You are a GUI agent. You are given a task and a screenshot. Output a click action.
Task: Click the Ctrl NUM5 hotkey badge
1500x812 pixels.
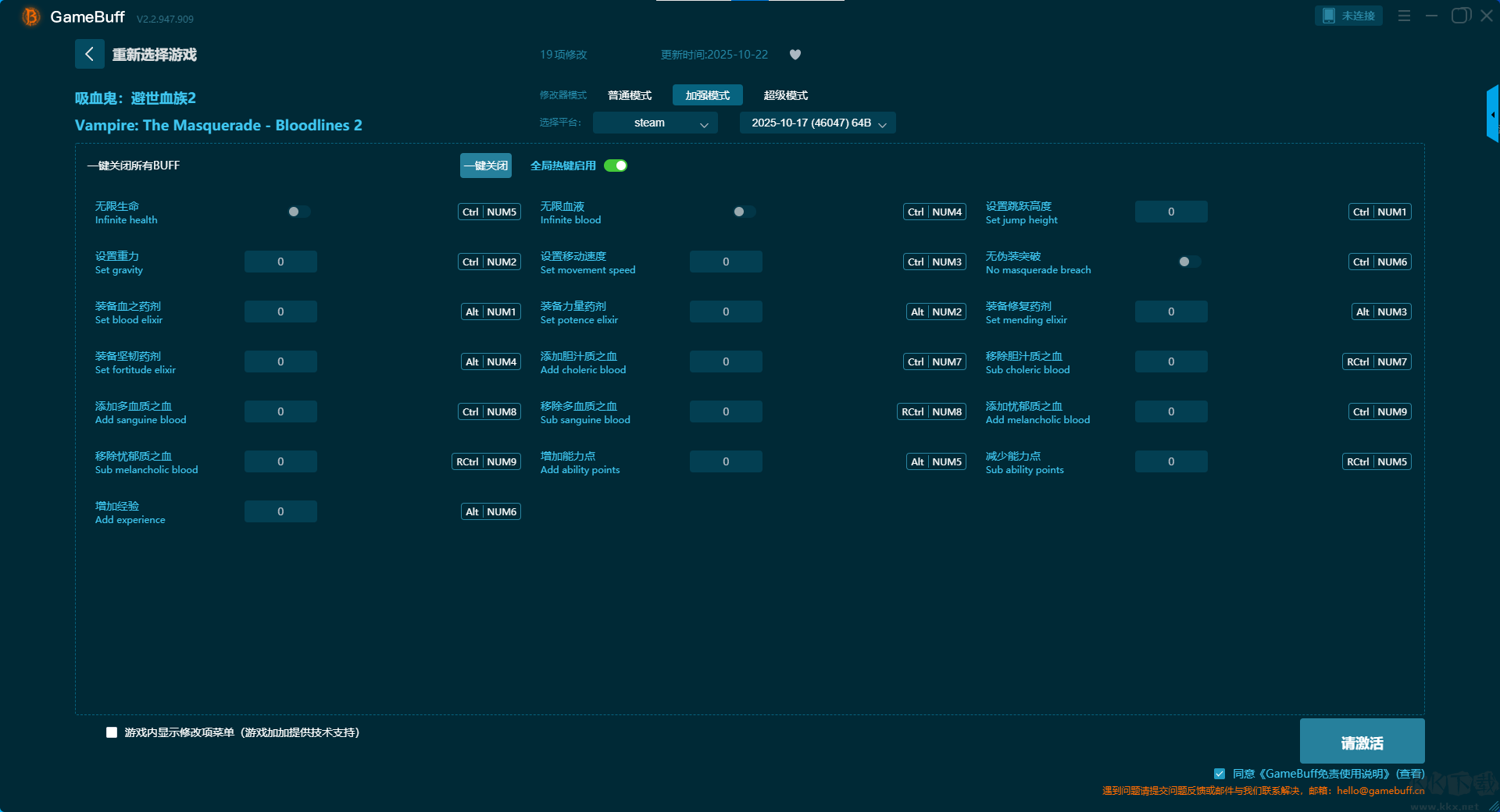(489, 212)
